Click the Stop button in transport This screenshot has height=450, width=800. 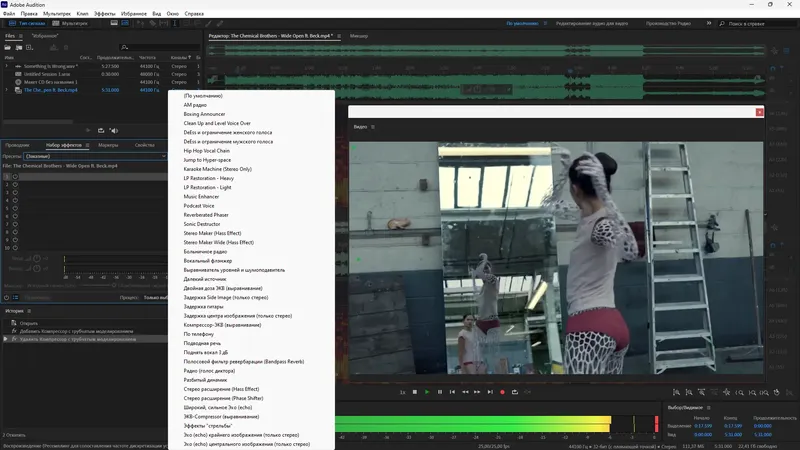tap(415, 392)
